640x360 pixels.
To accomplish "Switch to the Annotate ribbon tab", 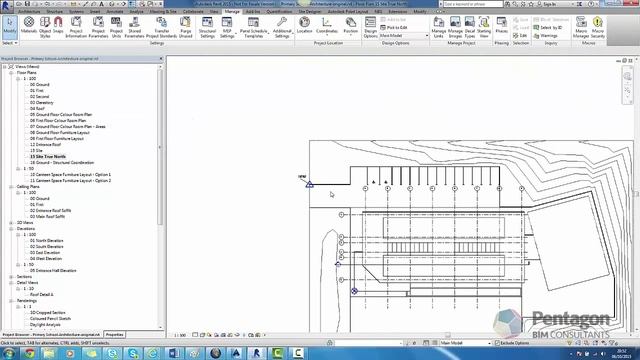I will pos(115,12).
